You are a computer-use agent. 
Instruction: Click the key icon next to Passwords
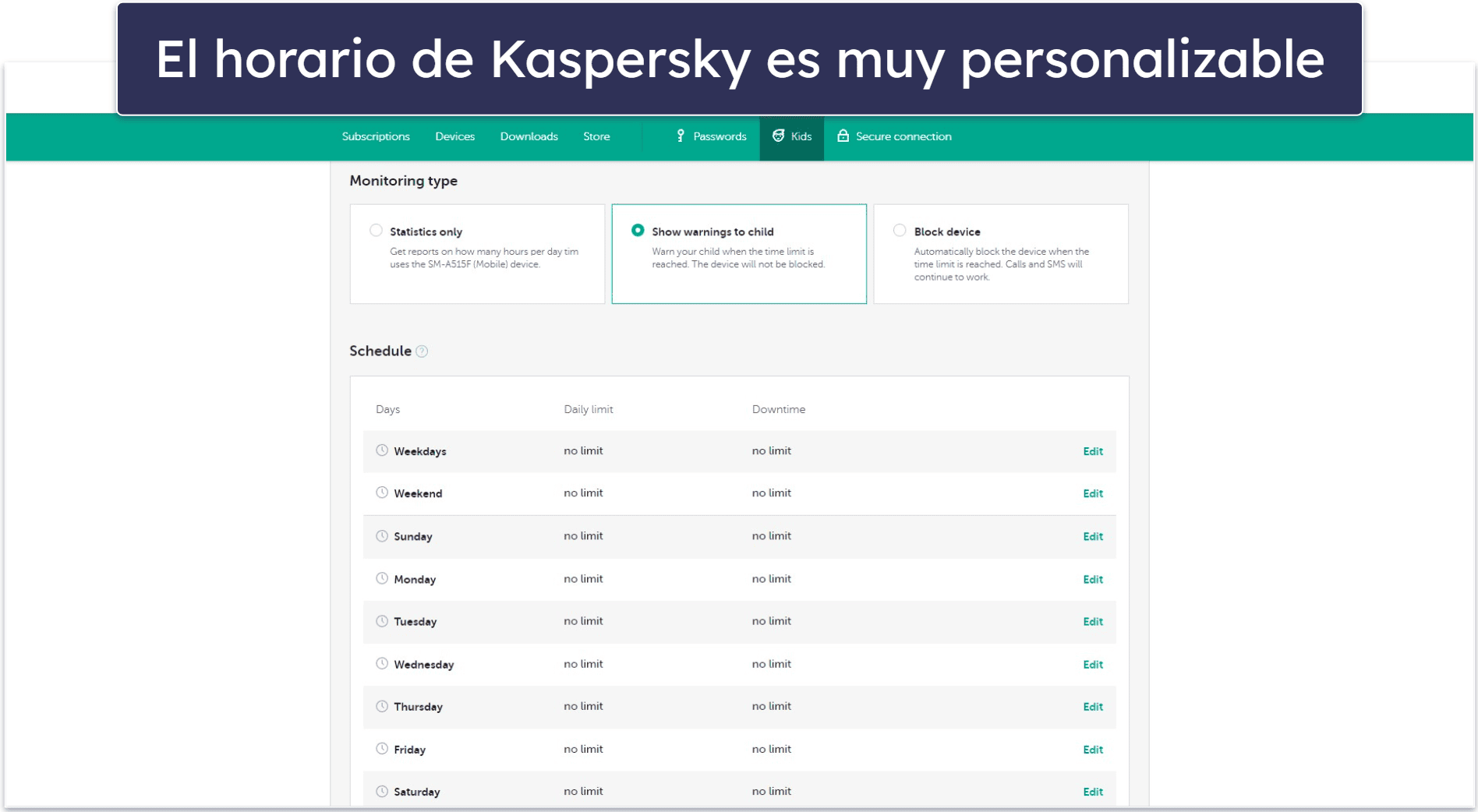[x=681, y=136]
